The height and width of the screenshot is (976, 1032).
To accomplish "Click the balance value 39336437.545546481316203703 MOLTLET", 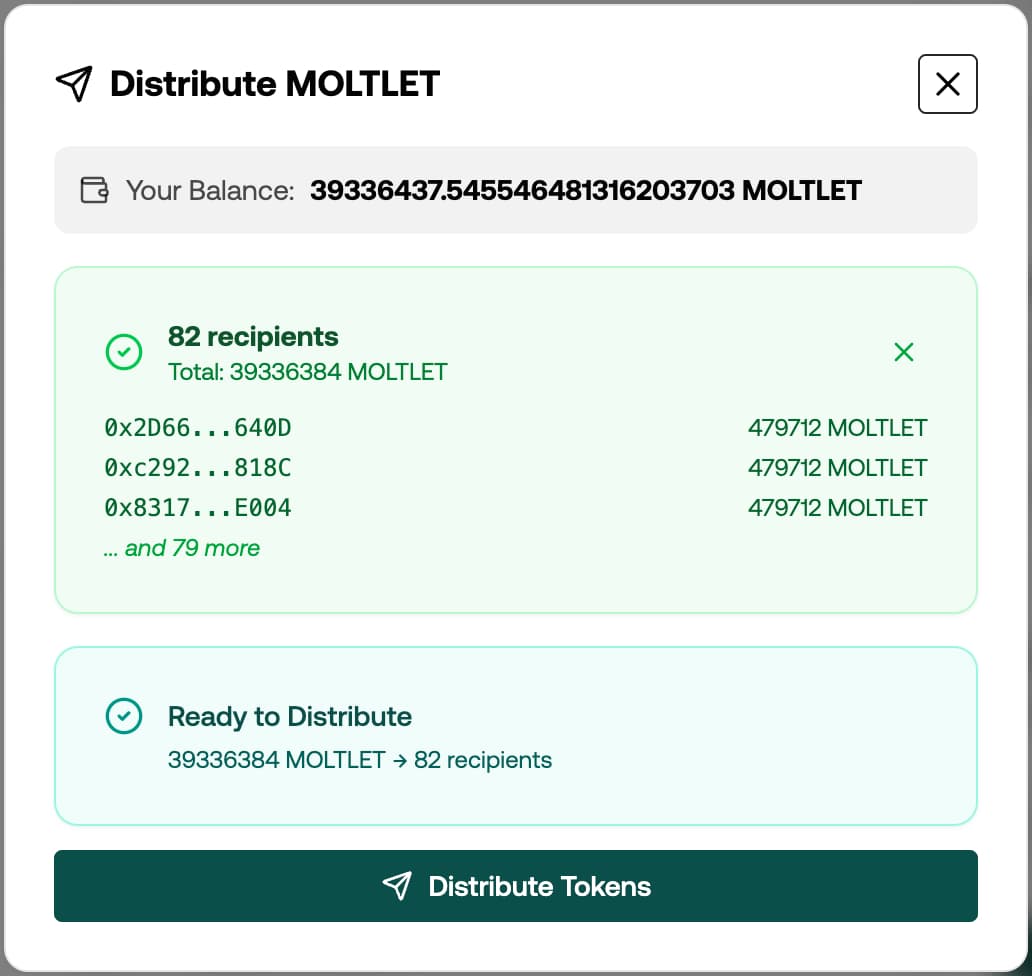I will click(x=586, y=190).
